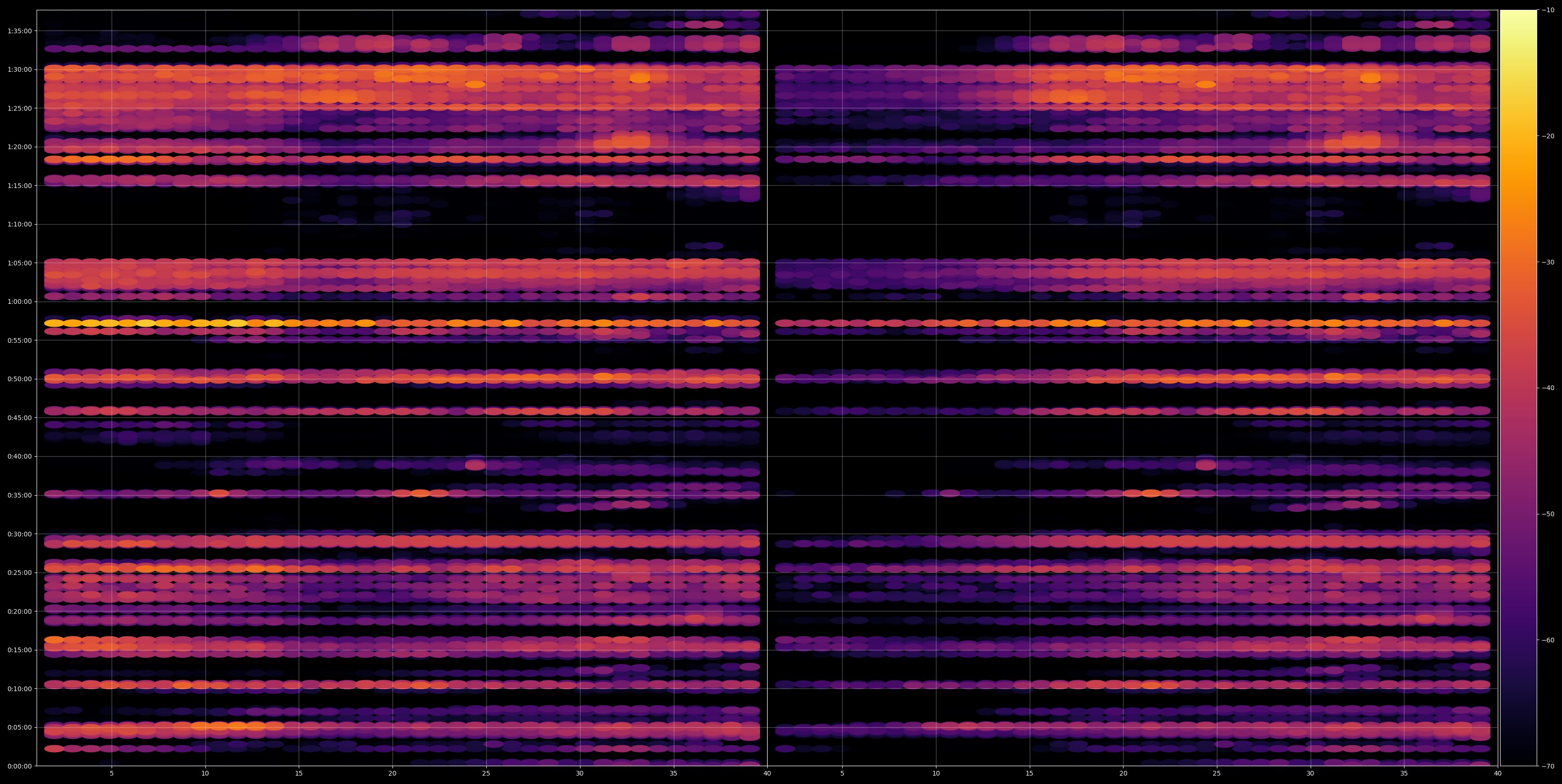This screenshot has width=1562, height=784.
Task: Click the −30 colorbar tick label
Action: tap(1547, 262)
